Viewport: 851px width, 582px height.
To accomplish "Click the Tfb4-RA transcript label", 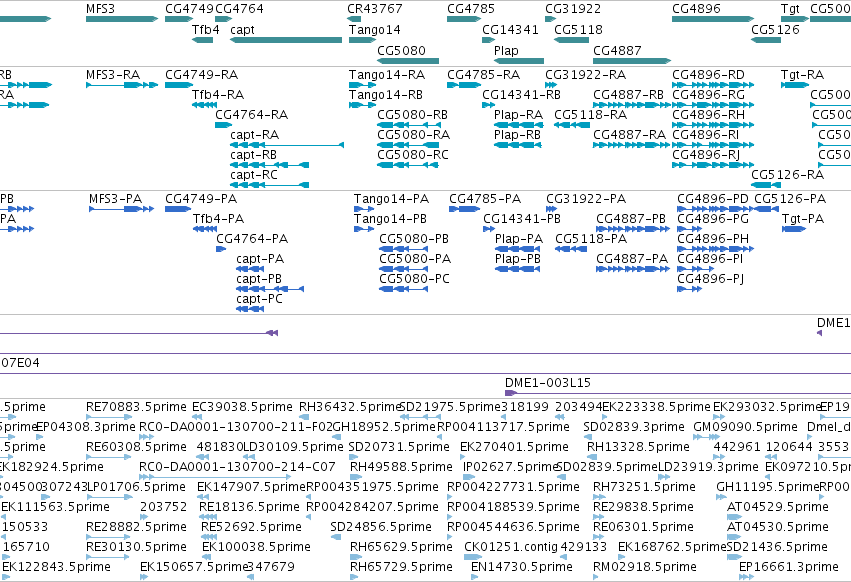I will coord(218,95).
